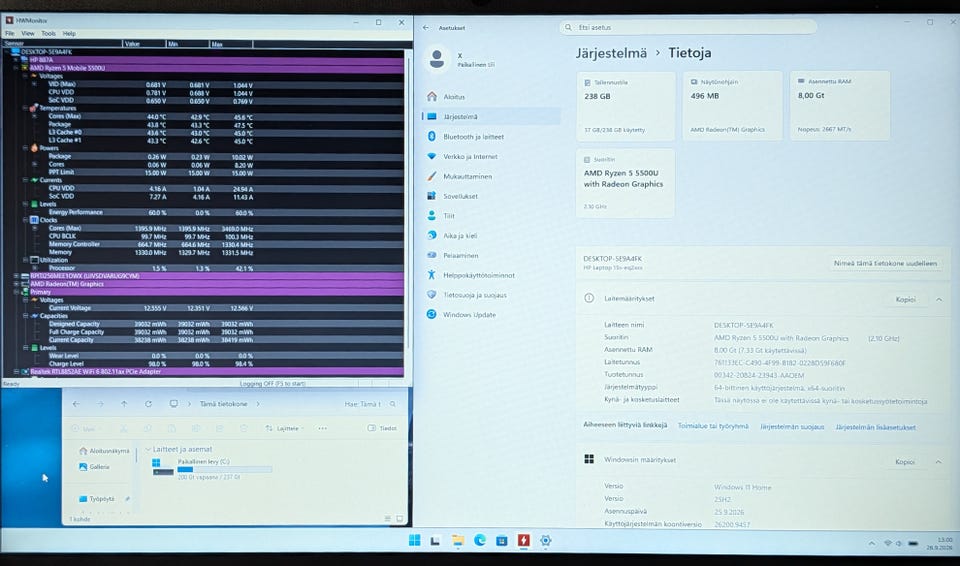Click Kopioi button for Laitemääritykset
This screenshot has height=566, width=960.
pos(906,300)
